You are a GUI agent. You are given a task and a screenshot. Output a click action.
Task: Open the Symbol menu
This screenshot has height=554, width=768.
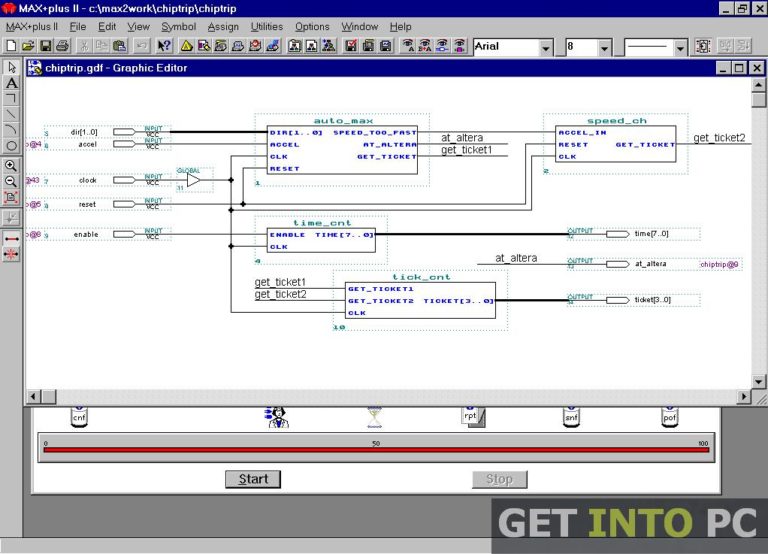tap(179, 26)
